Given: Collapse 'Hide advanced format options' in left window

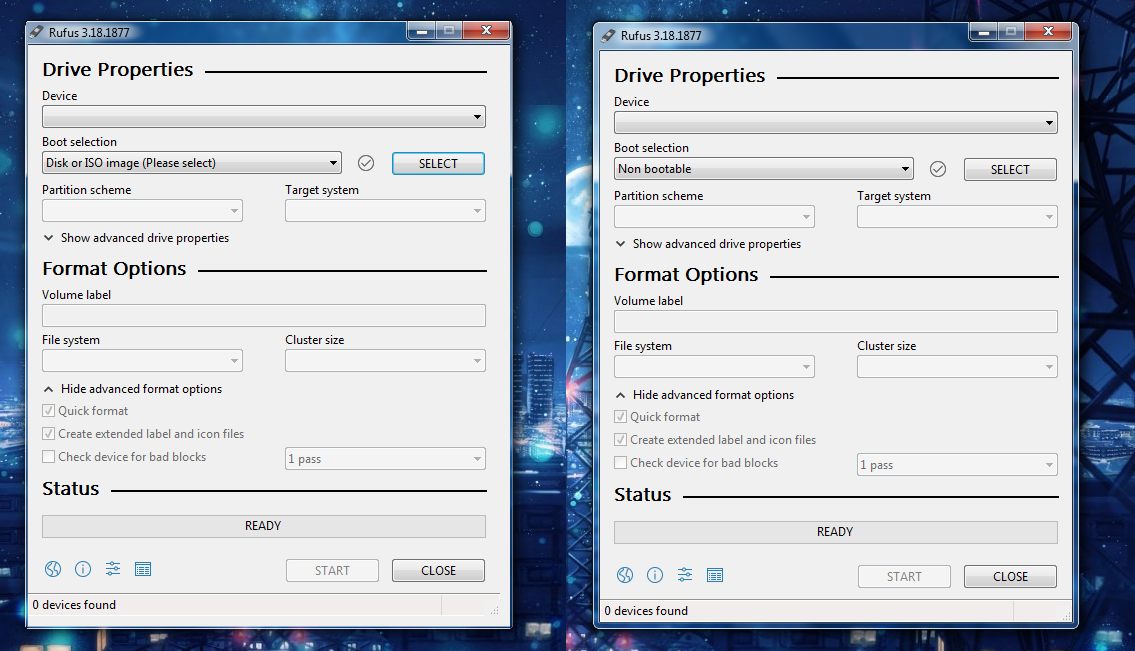Looking at the screenshot, I should click(x=141, y=389).
